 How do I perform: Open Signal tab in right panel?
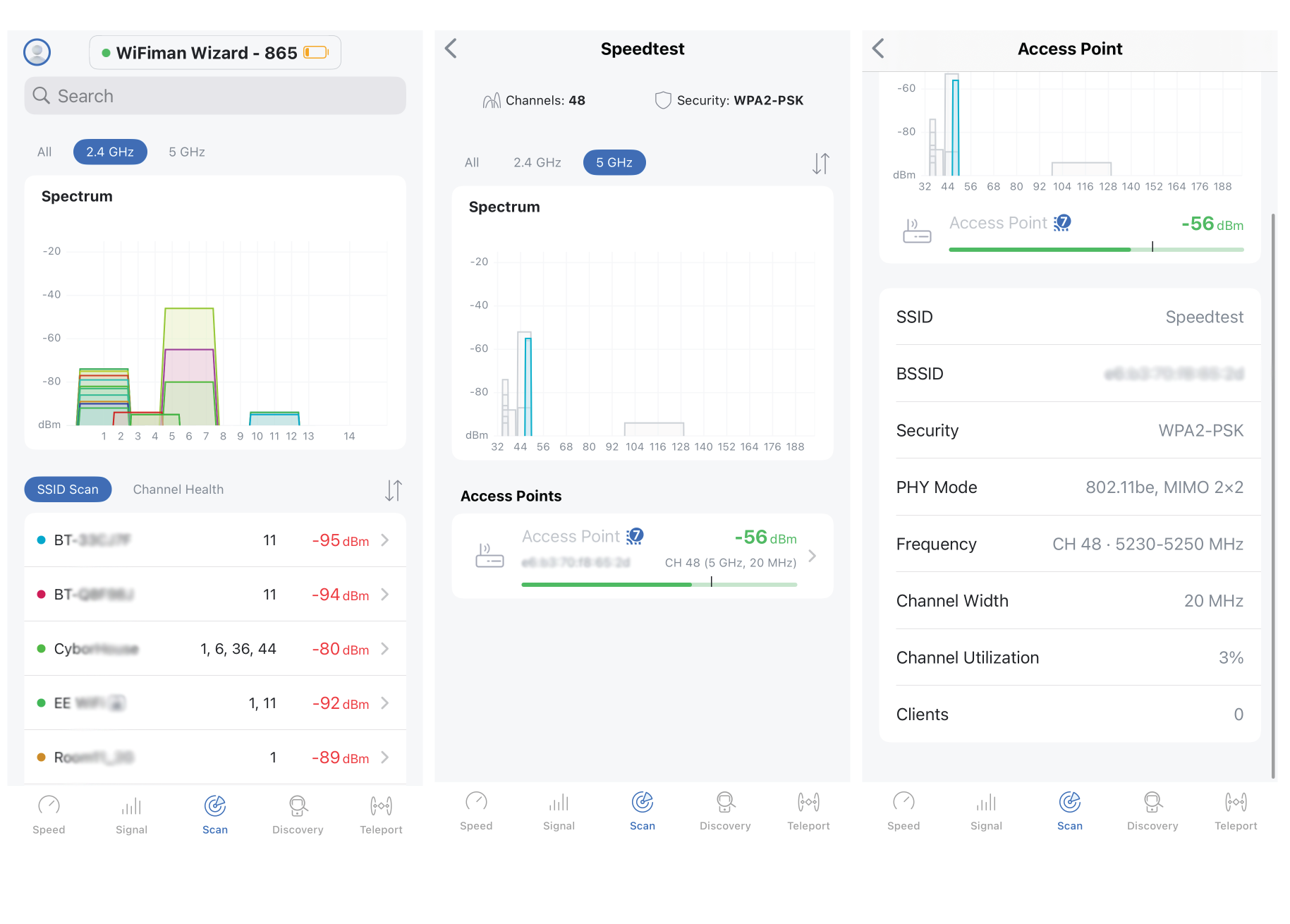(x=986, y=811)
